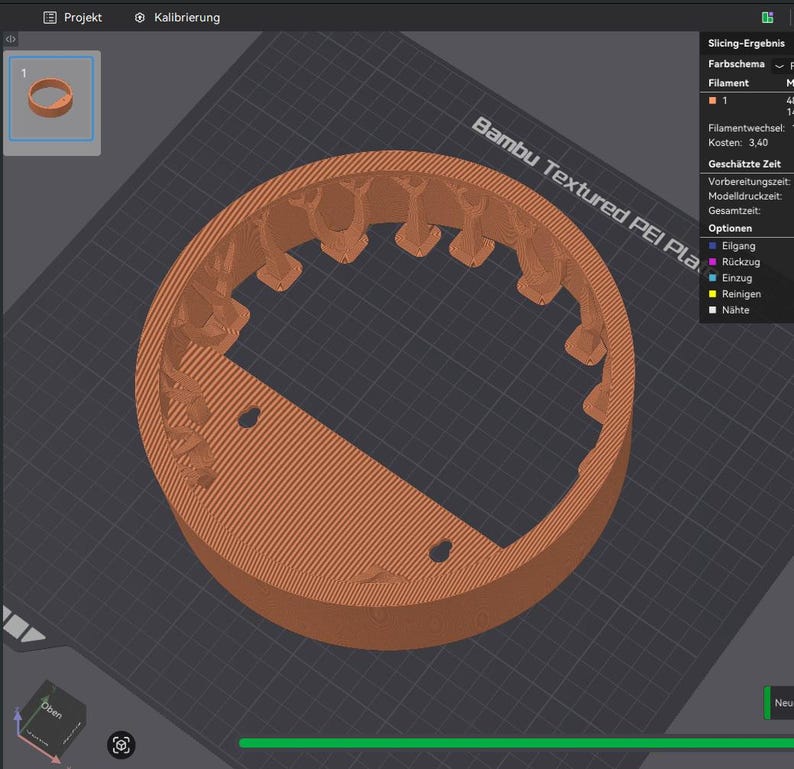Open the Kalibrierung tab
This screenshot has height=769, width=794.
pos(177,18)
